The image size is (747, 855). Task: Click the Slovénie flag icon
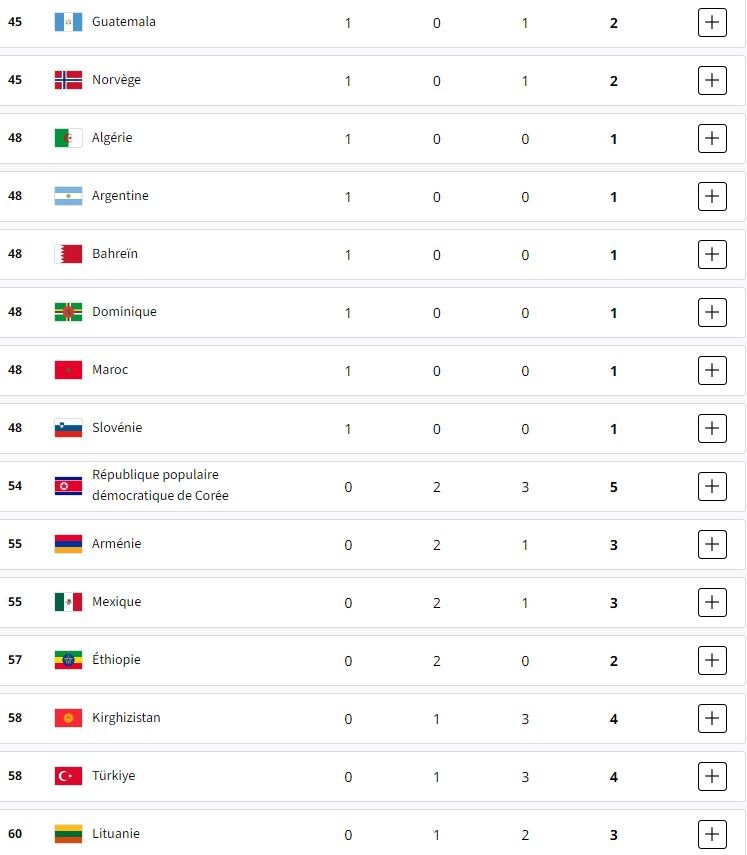click(68, 428)
